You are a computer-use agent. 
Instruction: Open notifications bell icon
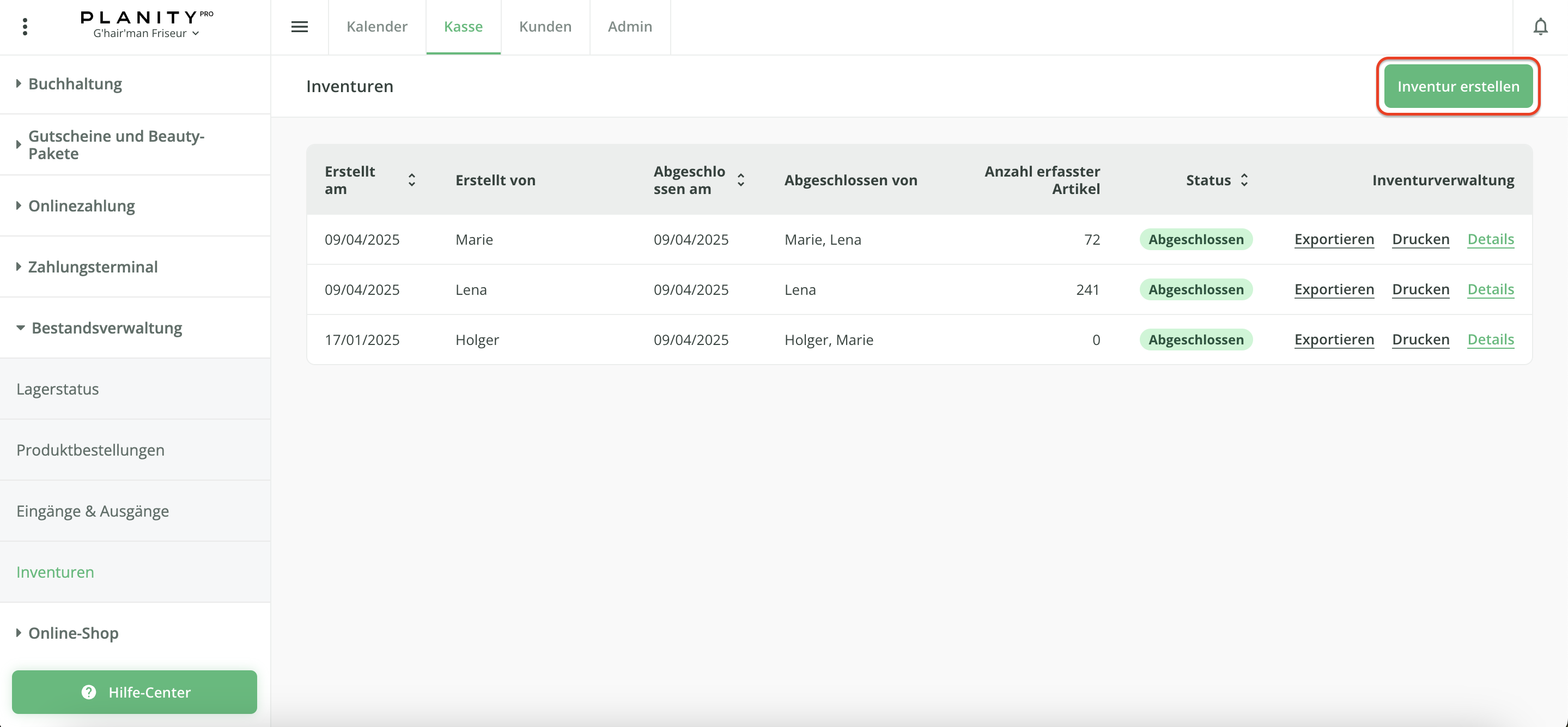[1540, 27]
